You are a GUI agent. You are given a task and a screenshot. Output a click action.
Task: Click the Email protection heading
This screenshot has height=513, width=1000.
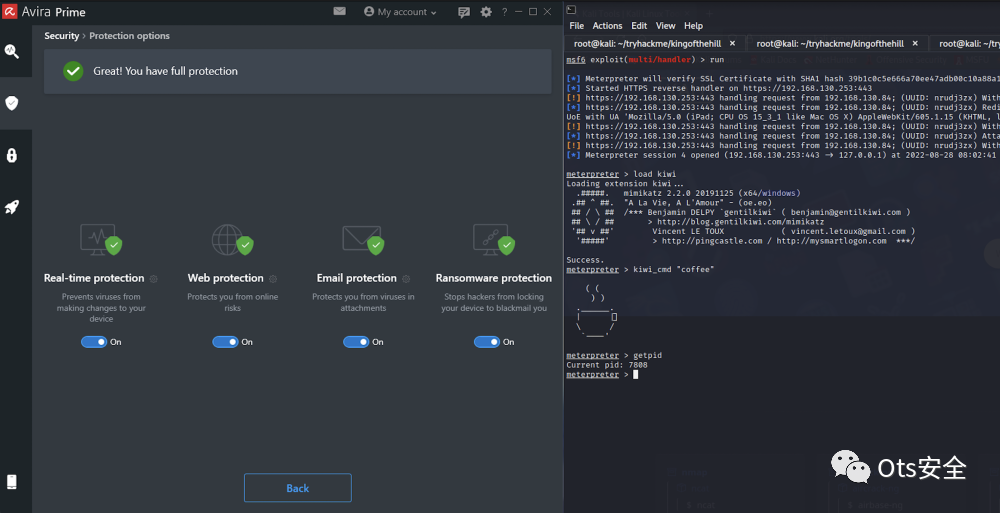pos(357,278)
